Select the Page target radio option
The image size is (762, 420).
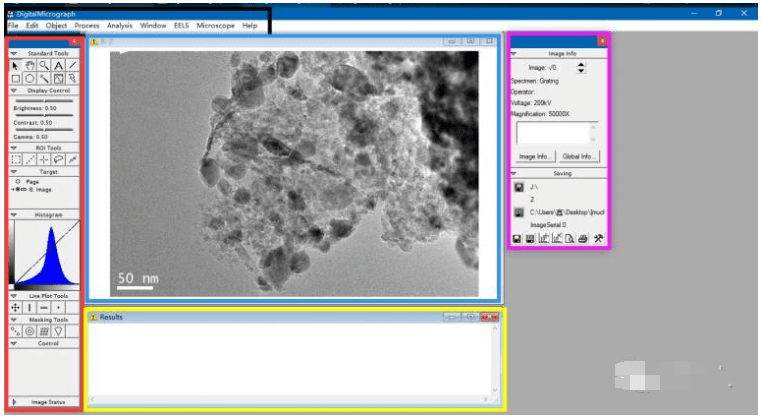click(x=18, y=181)
